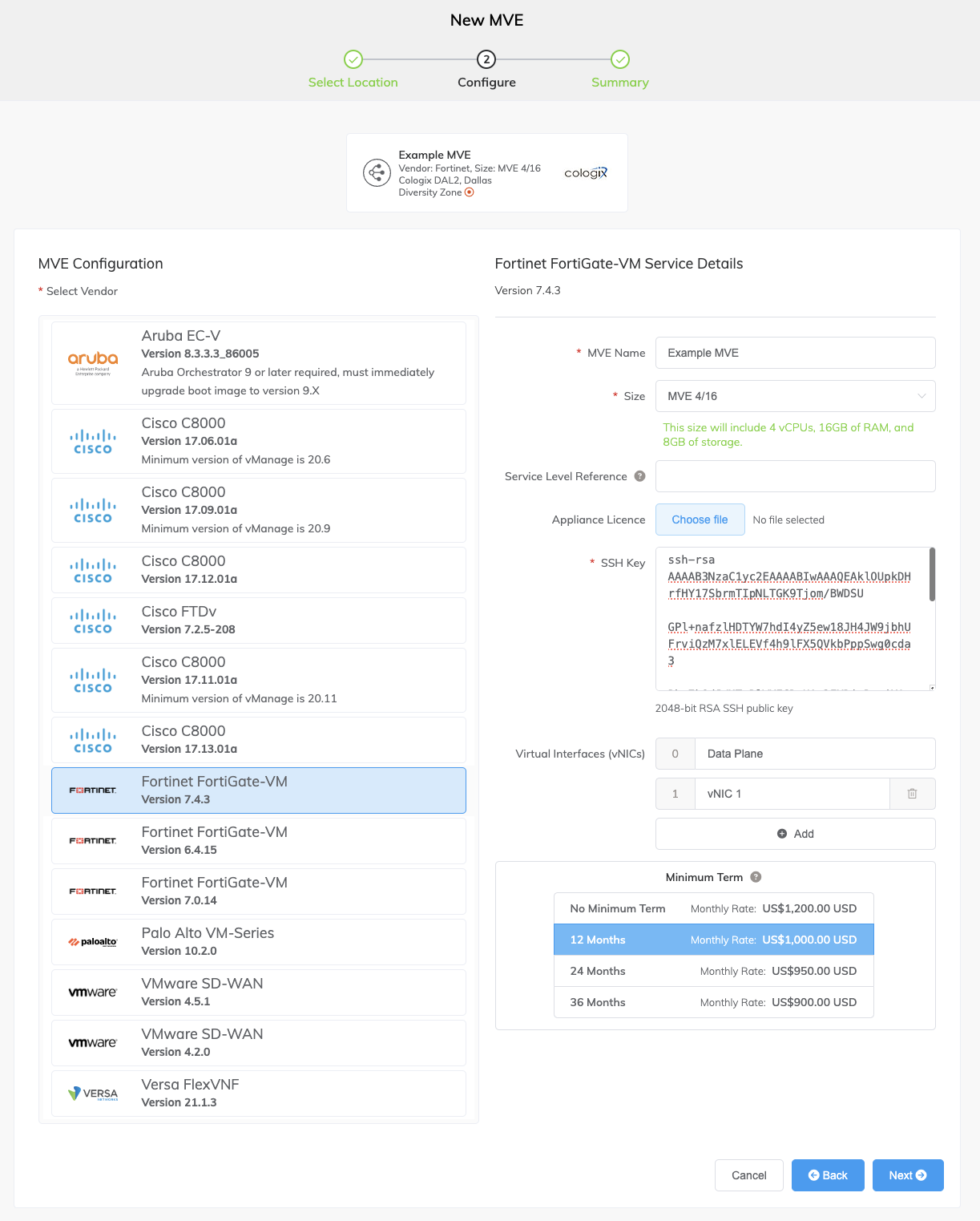Open the Size dropdown showing MVE 4/16

pyautogui.click(x=795, y=396)
